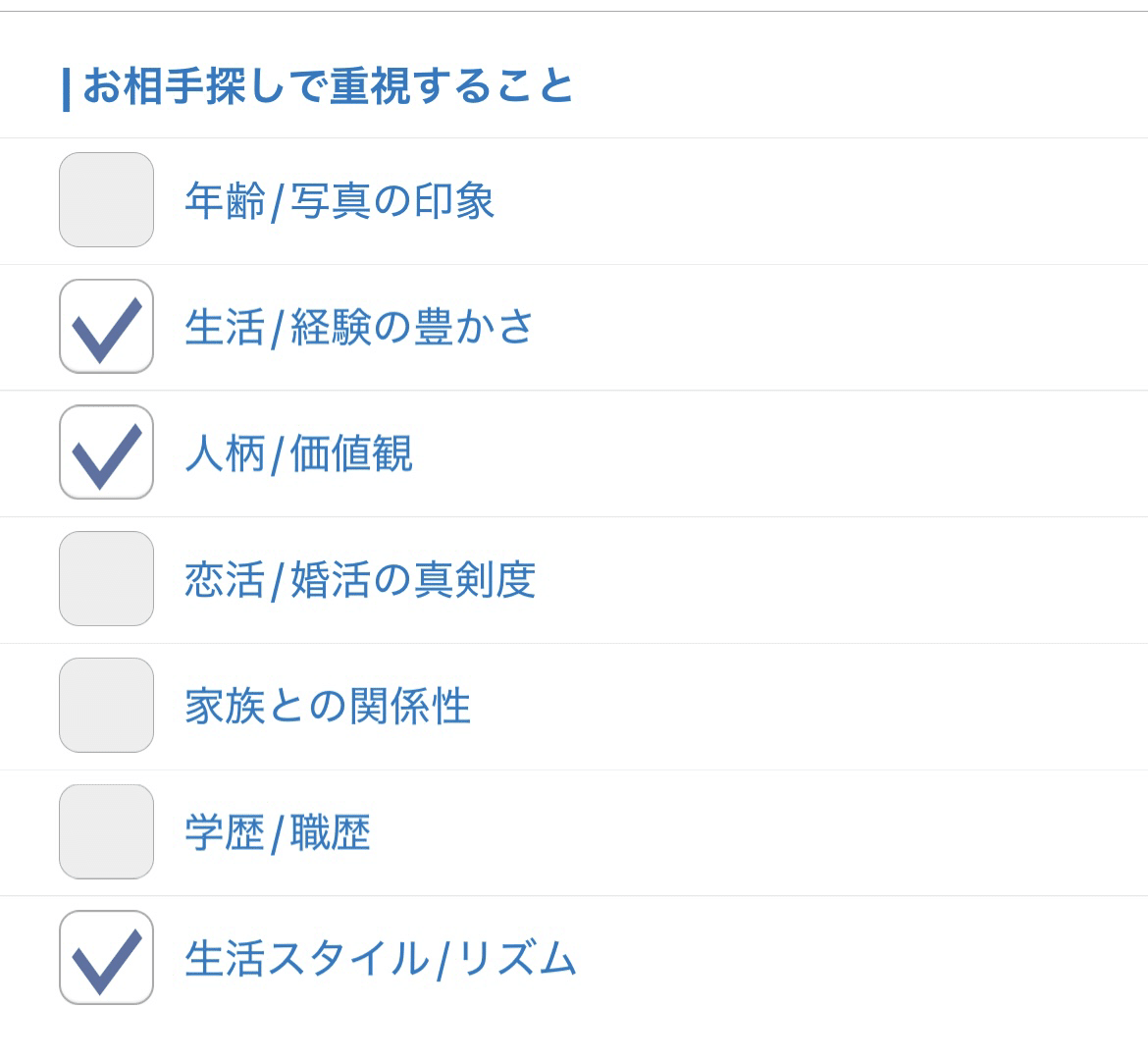This screenshot has height=1061, width=1148.
Task: Tick the 家族との関係性 checkbox
Action: (x=106, y=705)
